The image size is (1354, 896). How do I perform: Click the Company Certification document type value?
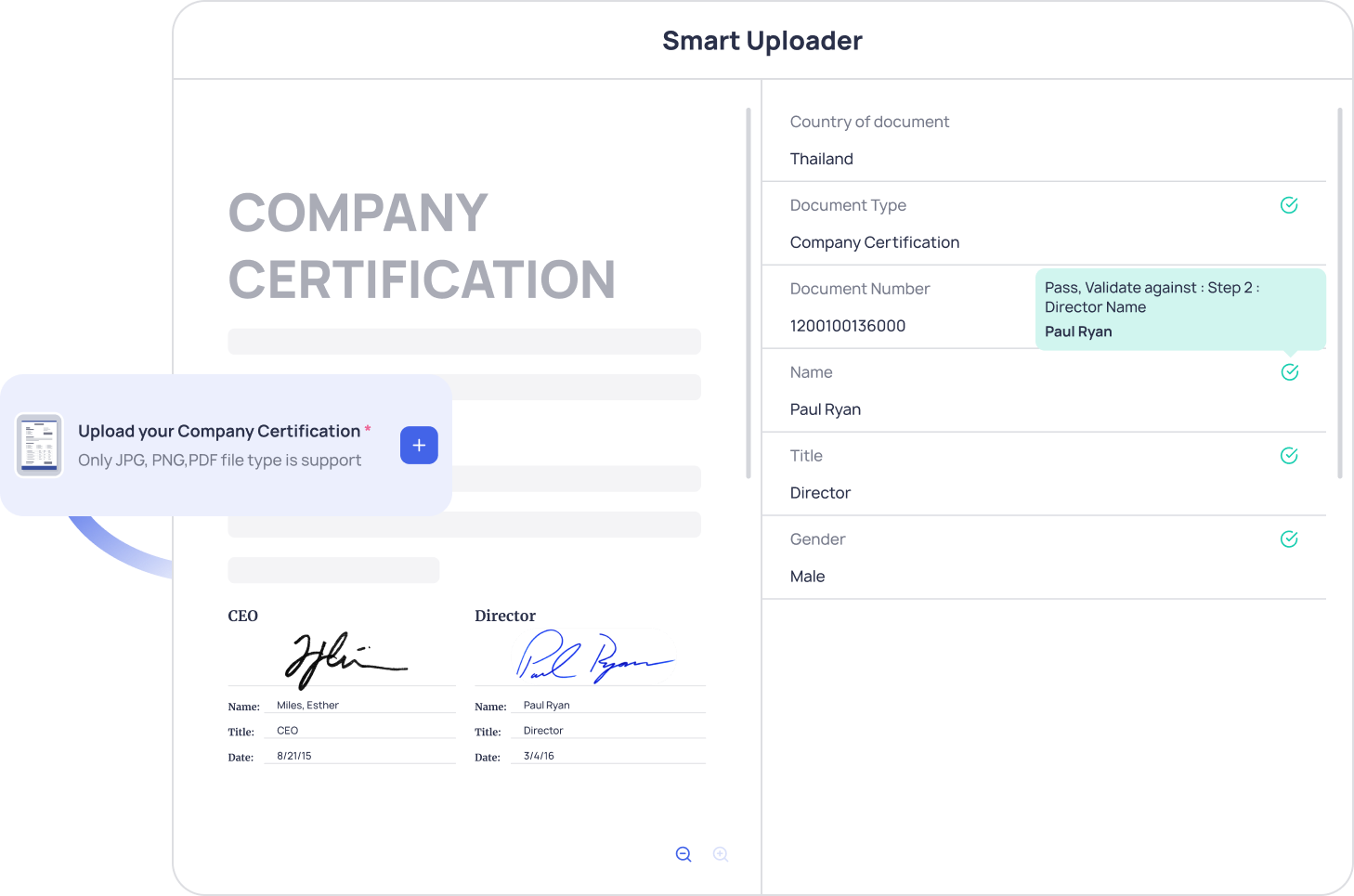[874, 242]
